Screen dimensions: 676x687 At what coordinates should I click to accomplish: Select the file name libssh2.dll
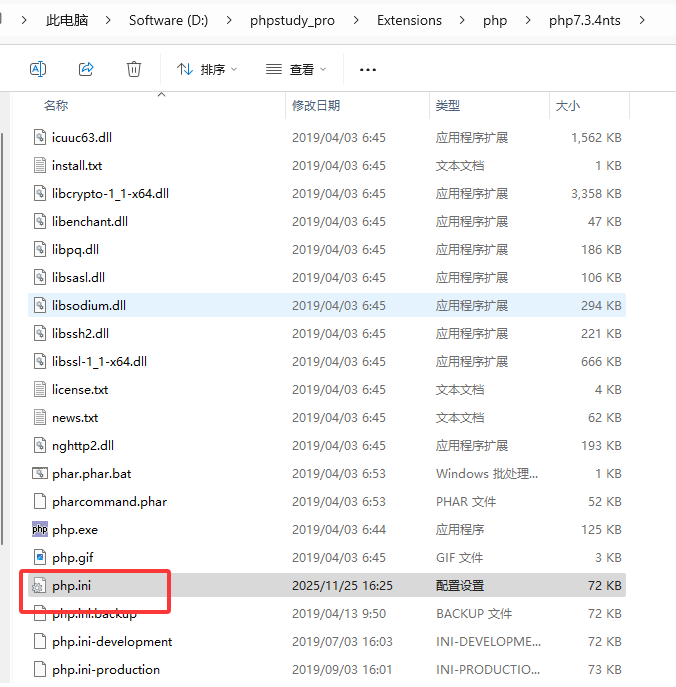click(80, 334)
